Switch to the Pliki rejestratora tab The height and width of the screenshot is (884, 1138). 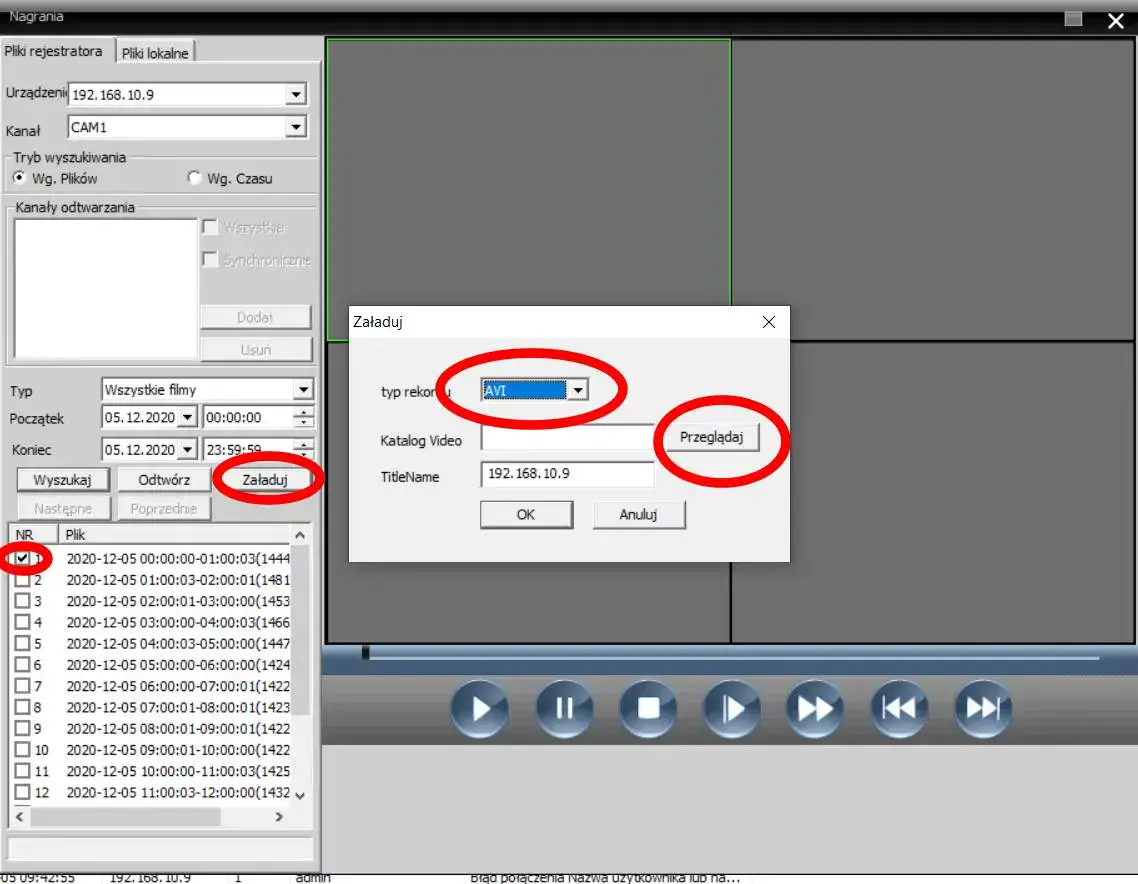tap(54, 51)
